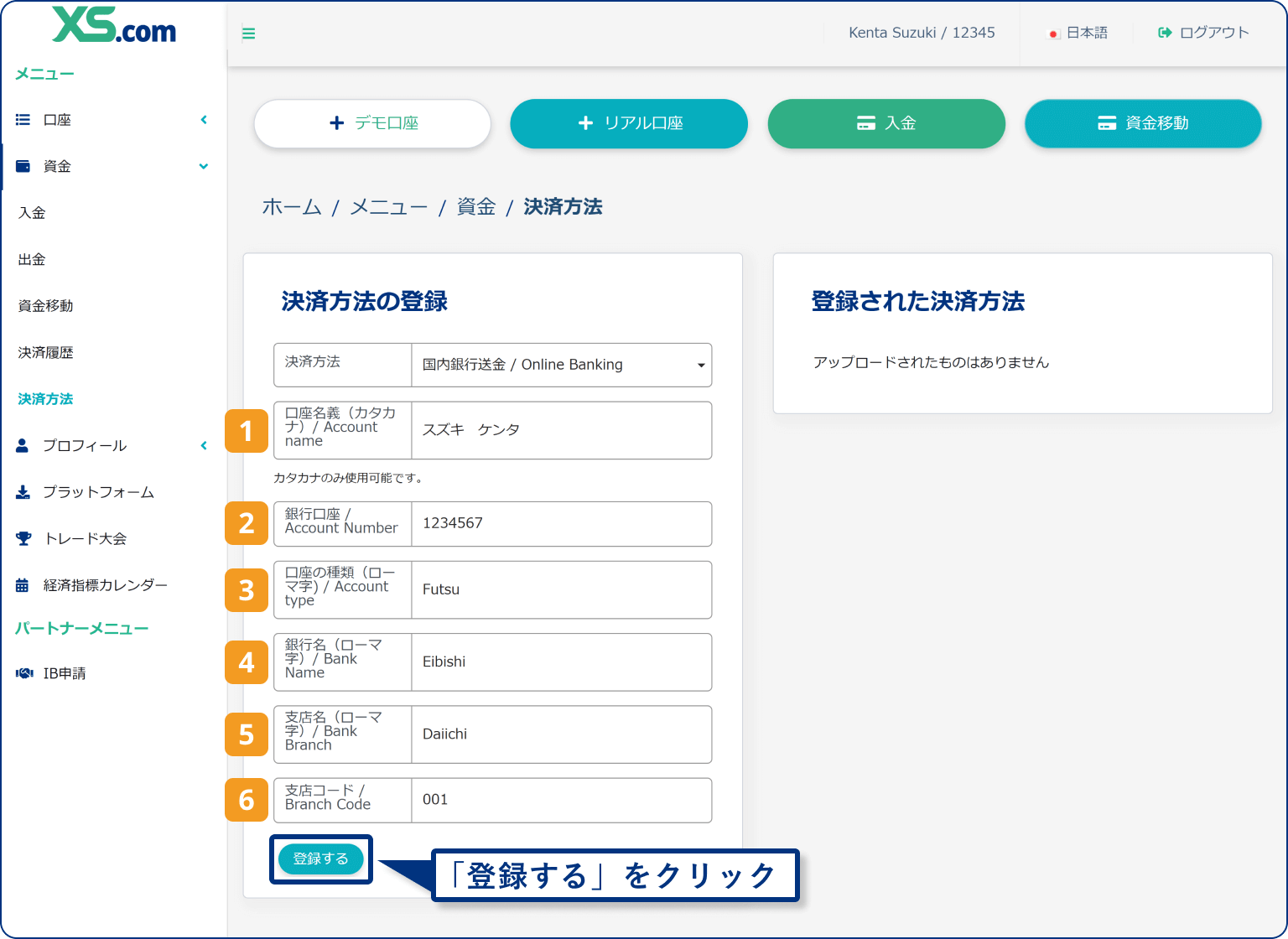The image size is (1288, 939).
Task: Click the list icon beside 口座
Action: pos(23,120)
